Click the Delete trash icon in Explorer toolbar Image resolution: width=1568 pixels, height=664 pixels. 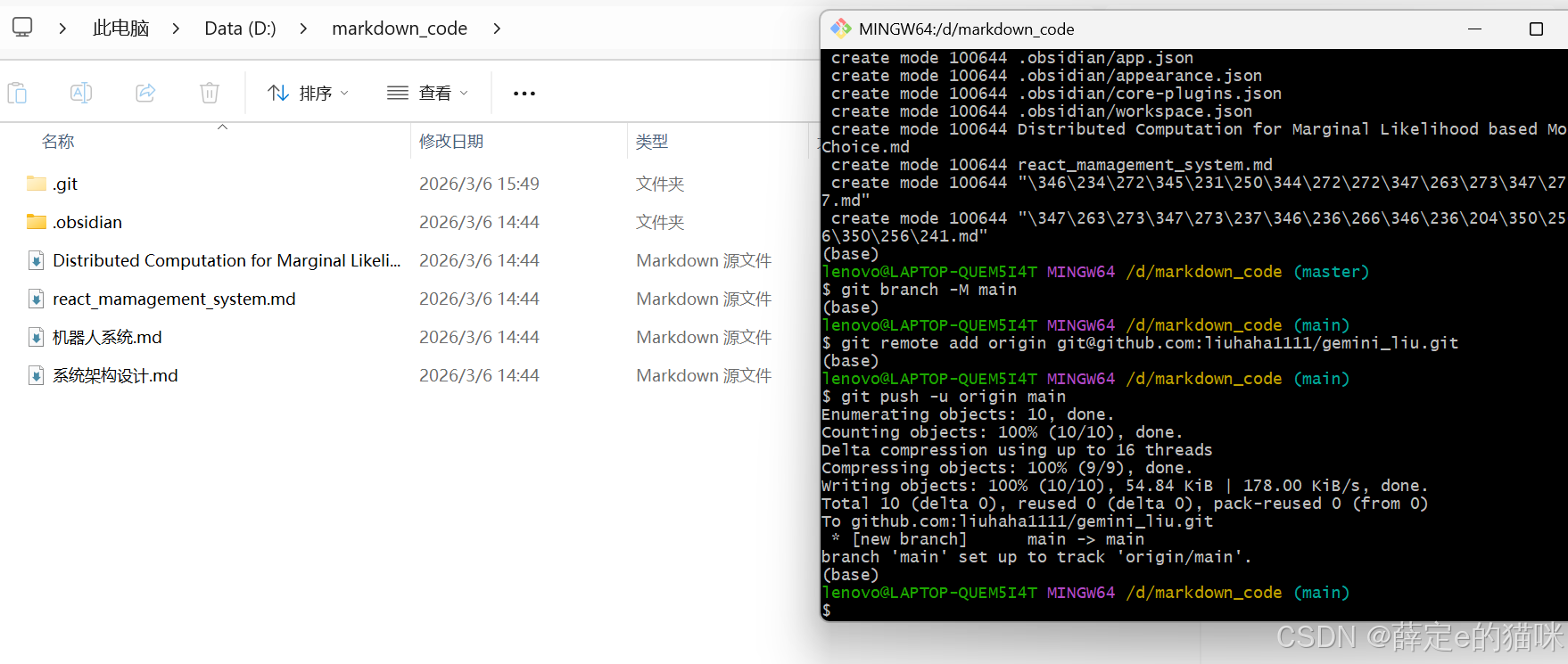click(x=210, y=93)
